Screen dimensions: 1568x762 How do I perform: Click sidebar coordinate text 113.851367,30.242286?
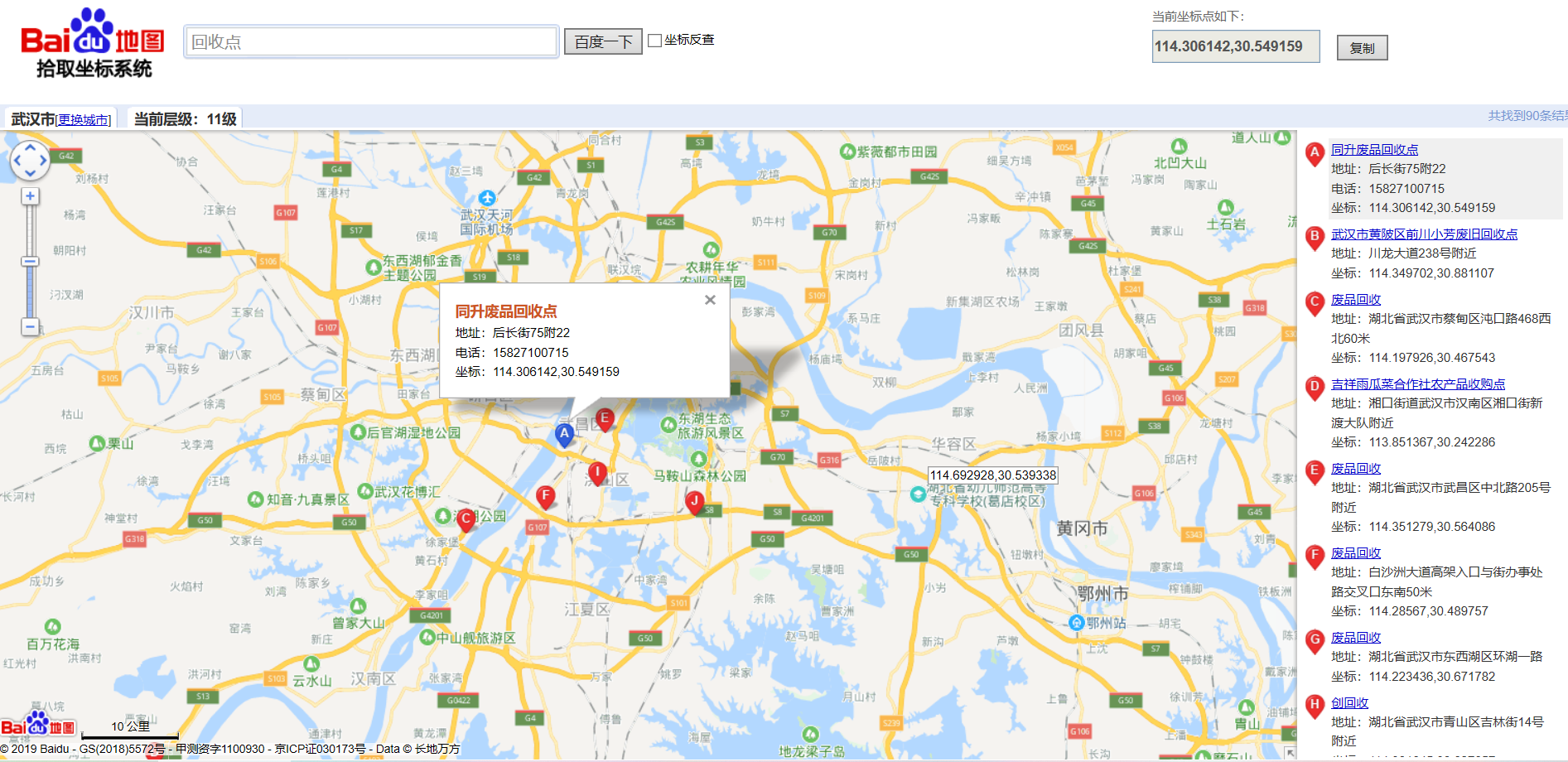point(1431,442)
